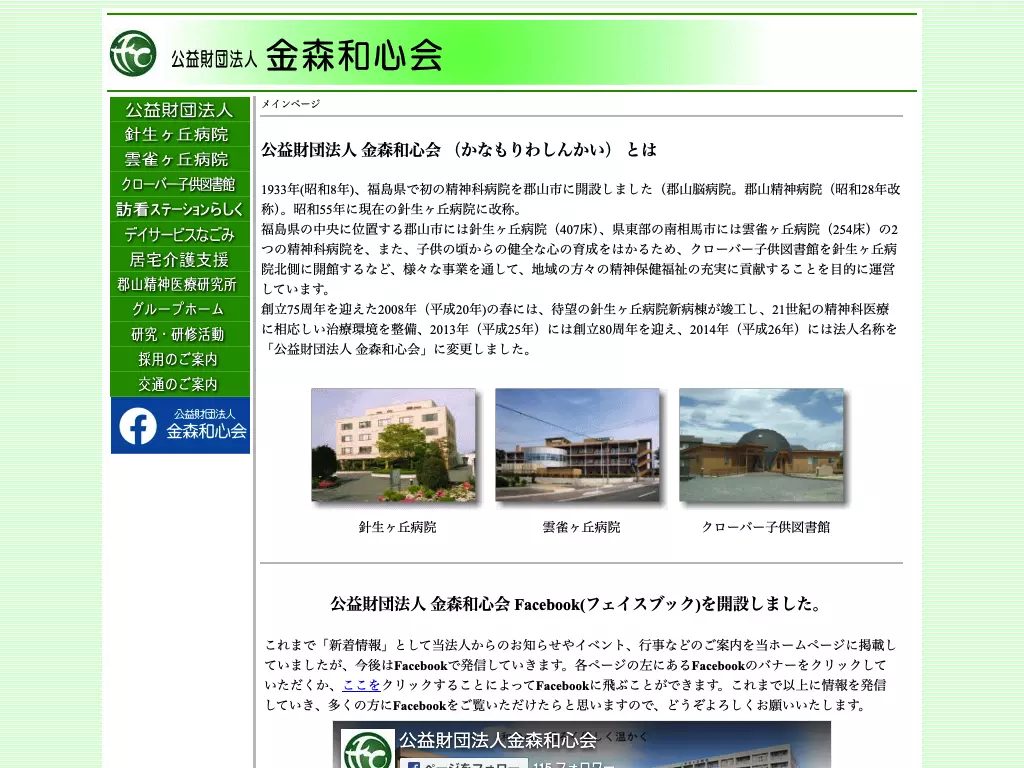Click 針生ヶ丘病院 caption under photo
1024x768 pixels.
[x=397, y=527]
